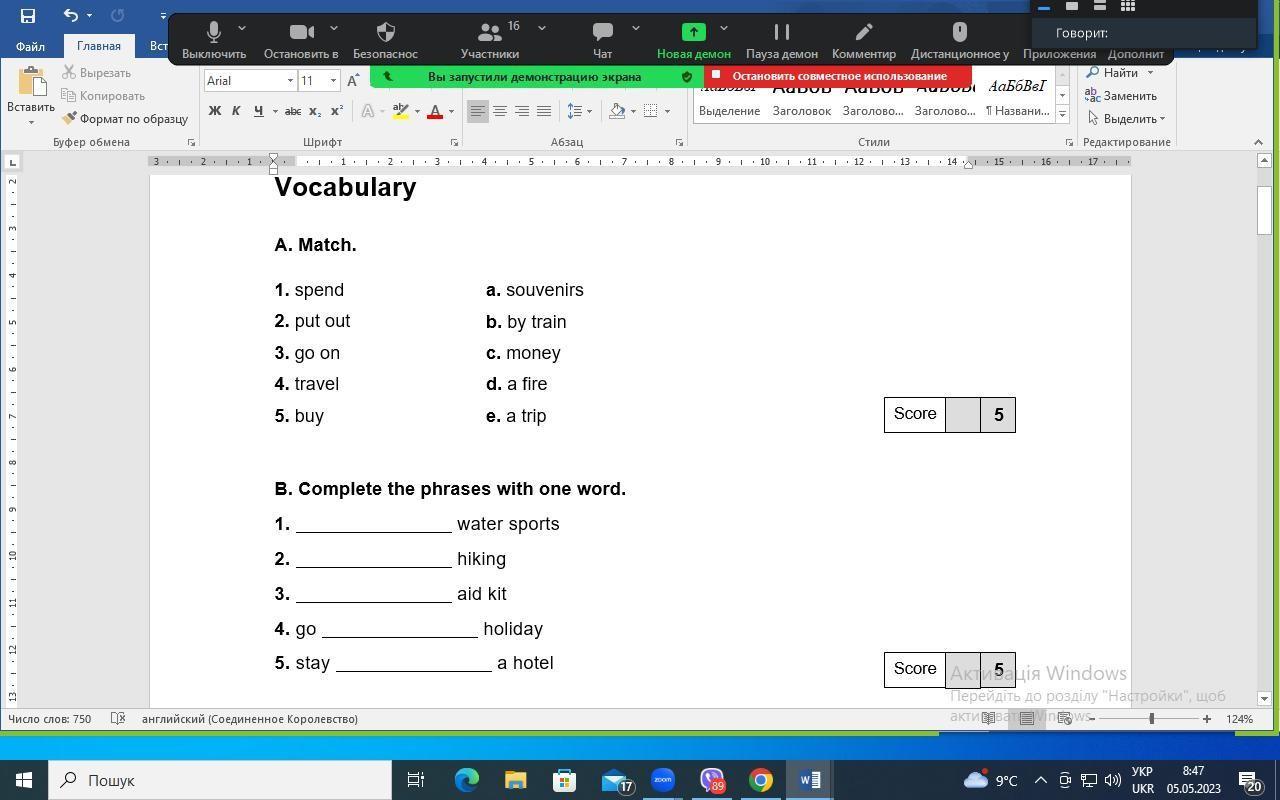Open Приложения in Zoom toolbar

click(x=1059, y=54)
